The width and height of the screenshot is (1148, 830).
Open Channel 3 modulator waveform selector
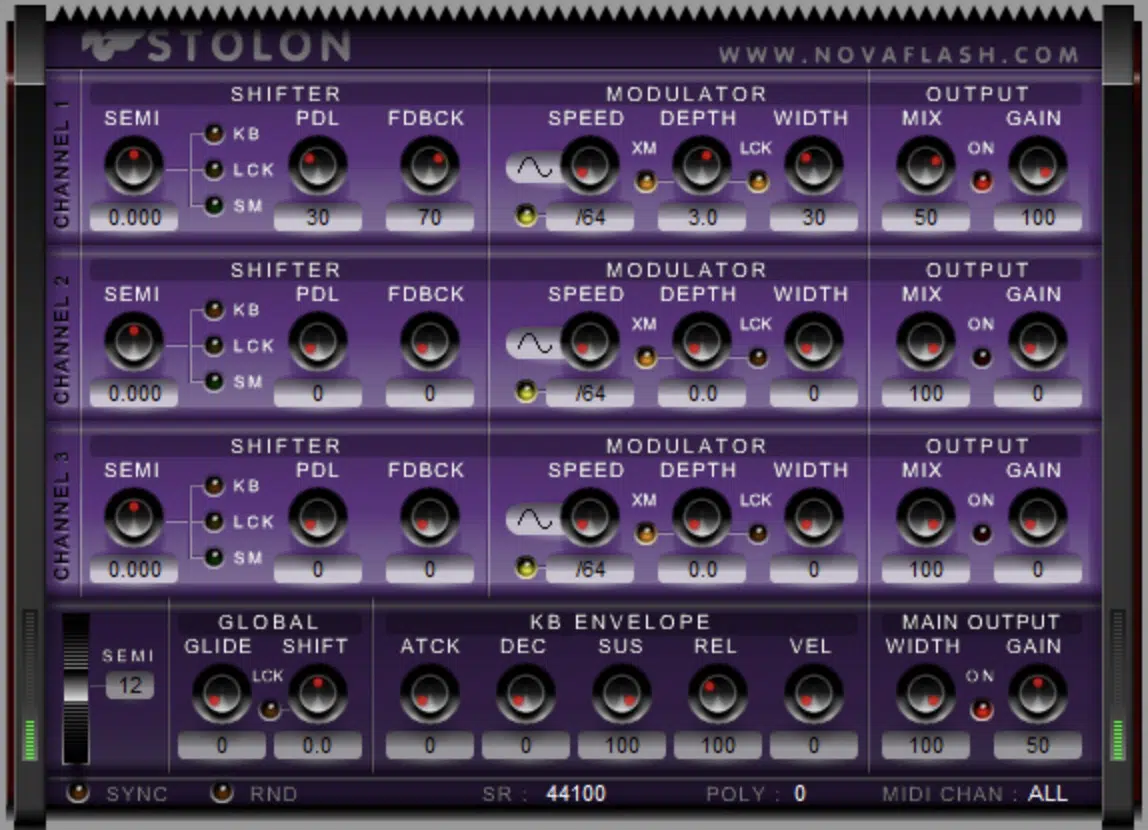tap(534, 520)
